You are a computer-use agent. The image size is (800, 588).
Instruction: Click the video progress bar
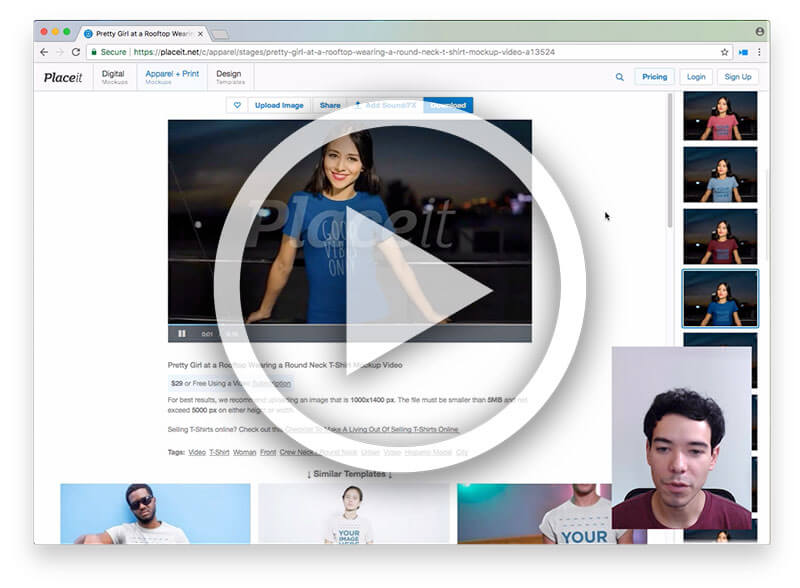point(349,325)
